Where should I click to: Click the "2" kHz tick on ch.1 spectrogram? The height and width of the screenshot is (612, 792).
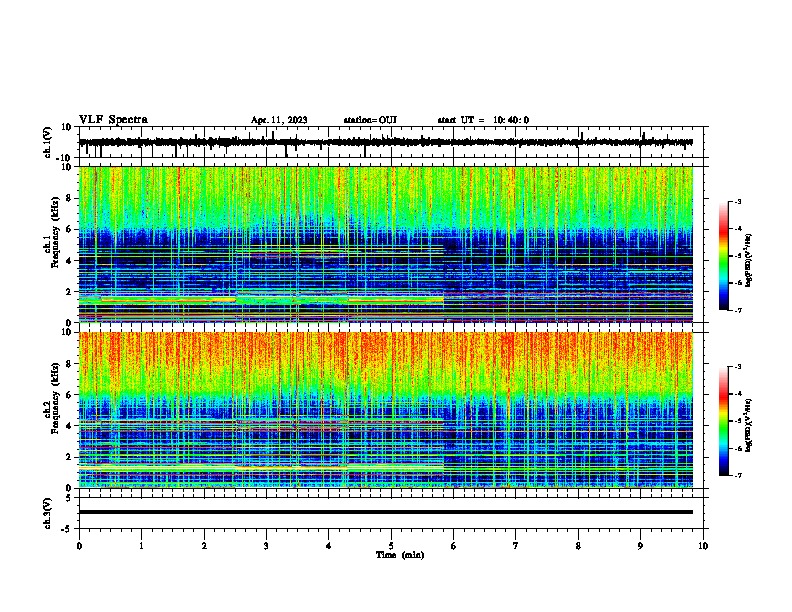[70, 292]
